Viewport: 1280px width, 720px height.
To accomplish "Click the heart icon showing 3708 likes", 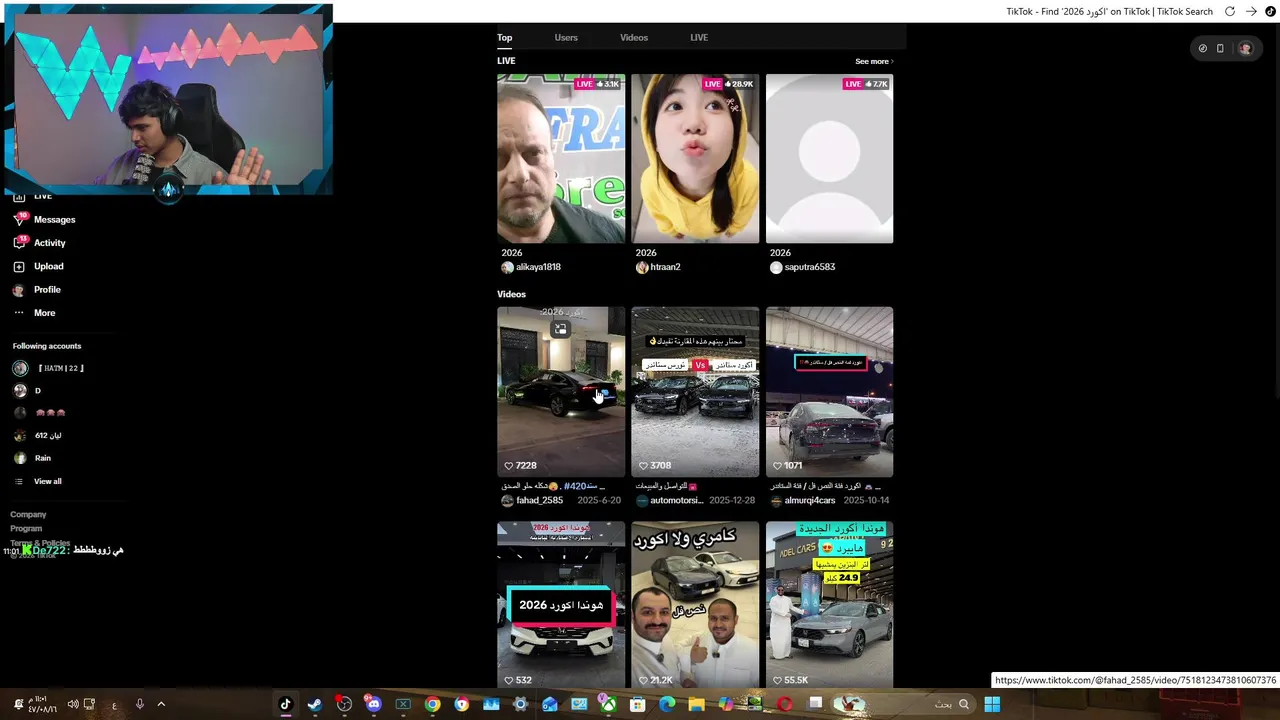I will tap(643, 465).
